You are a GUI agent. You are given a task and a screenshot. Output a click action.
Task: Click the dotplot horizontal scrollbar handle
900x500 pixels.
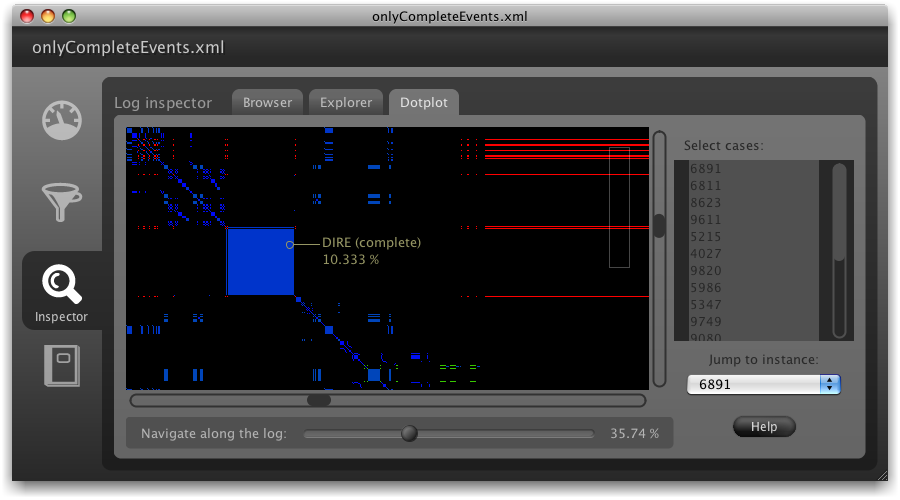pyautogui.click(x=319, y=400)
